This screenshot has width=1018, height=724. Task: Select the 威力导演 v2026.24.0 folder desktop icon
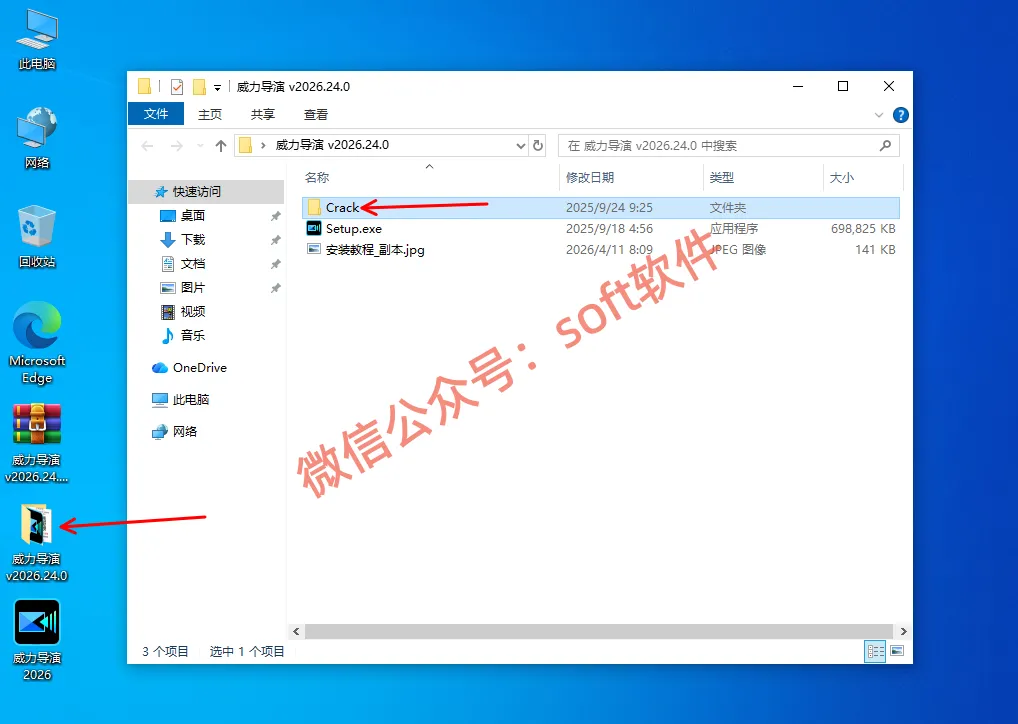[x=37, y=543]
